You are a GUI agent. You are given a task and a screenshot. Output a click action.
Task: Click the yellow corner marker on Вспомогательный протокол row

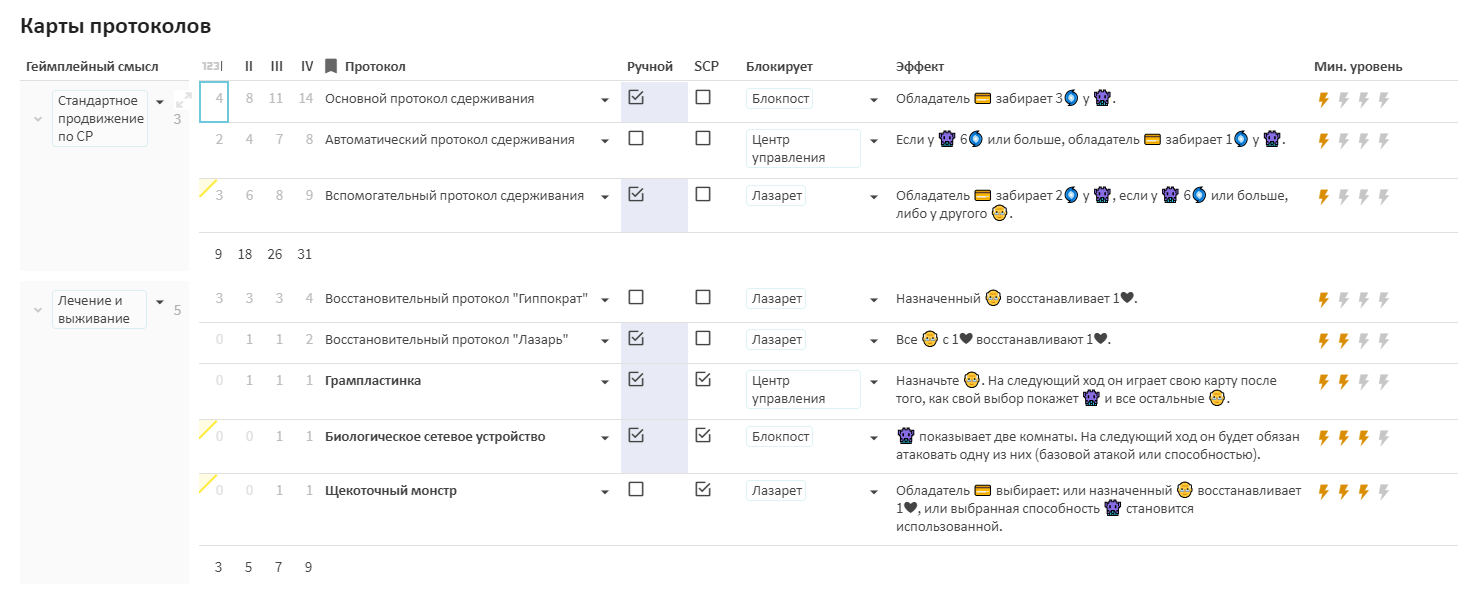point(208,187)
